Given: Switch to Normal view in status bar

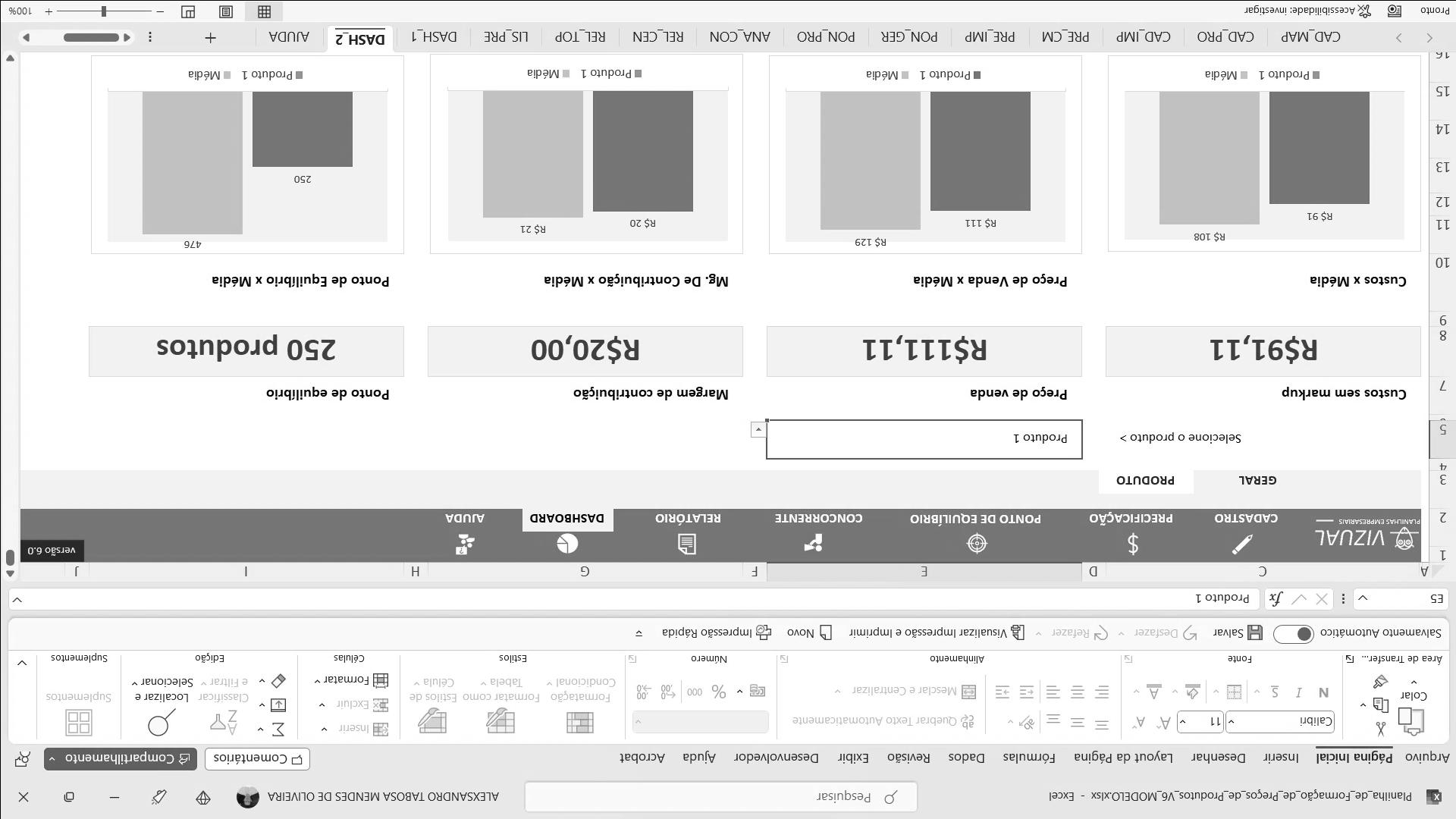Looking at the screenshot, I should [264, 11].
